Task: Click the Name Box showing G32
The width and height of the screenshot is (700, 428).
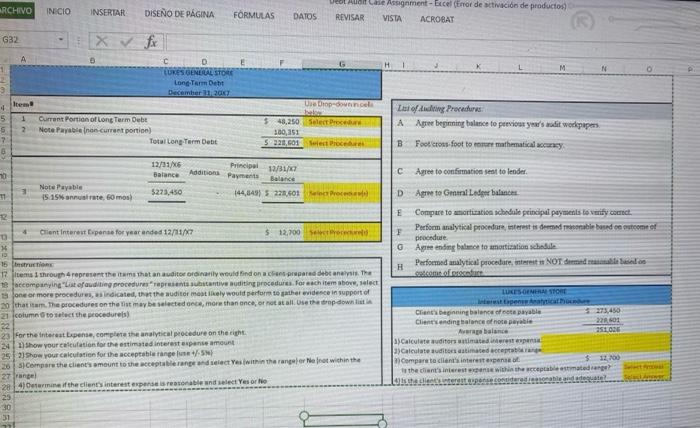Action: 29,40
